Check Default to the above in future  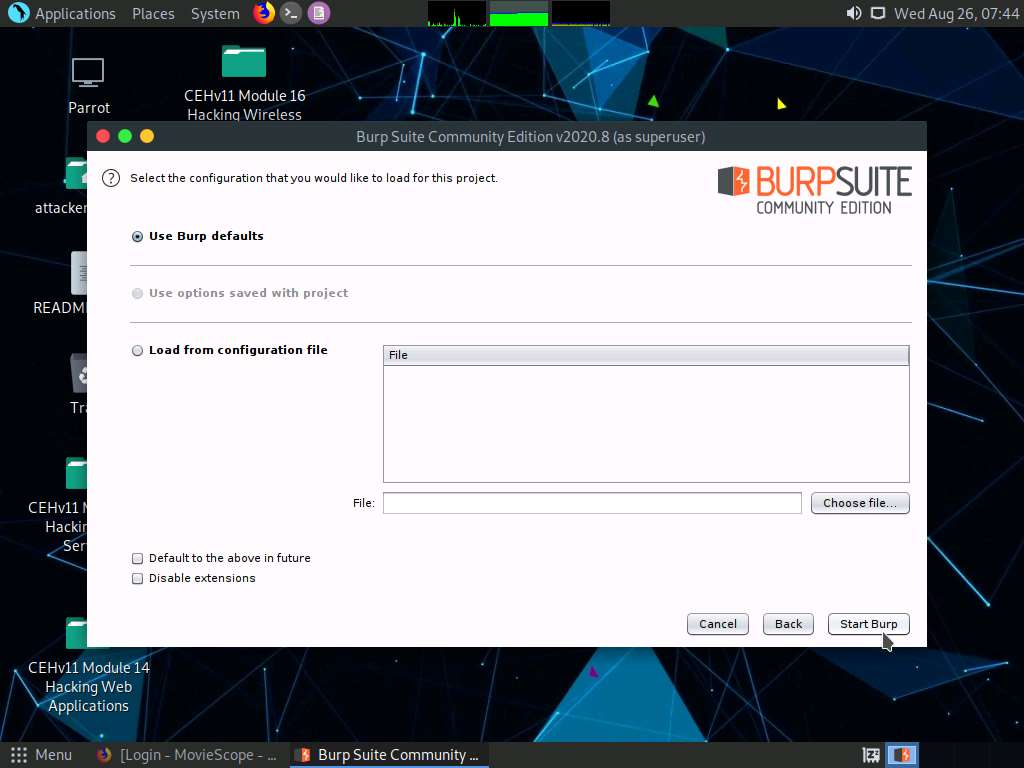(137, 558)
